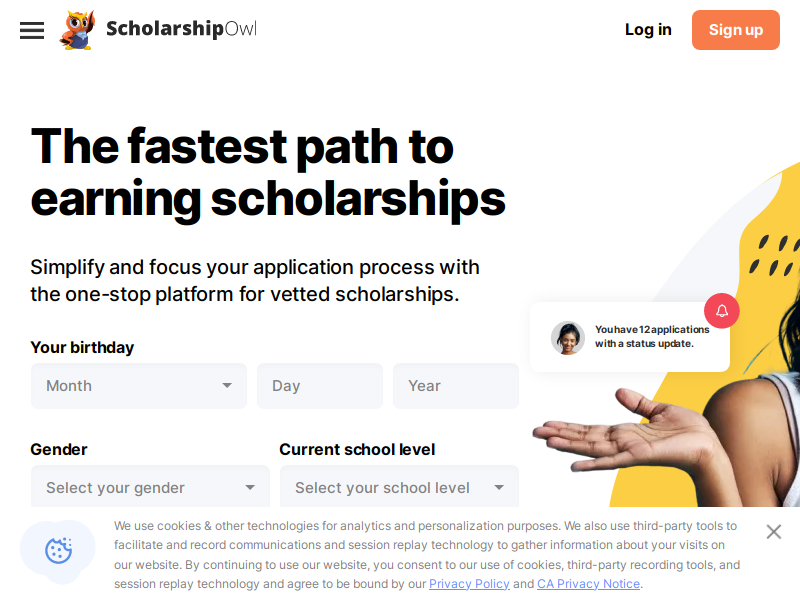800x600 pixels.
Task: Click the ScholarshipOwl brand name text
Action: (x=181, y=29)
